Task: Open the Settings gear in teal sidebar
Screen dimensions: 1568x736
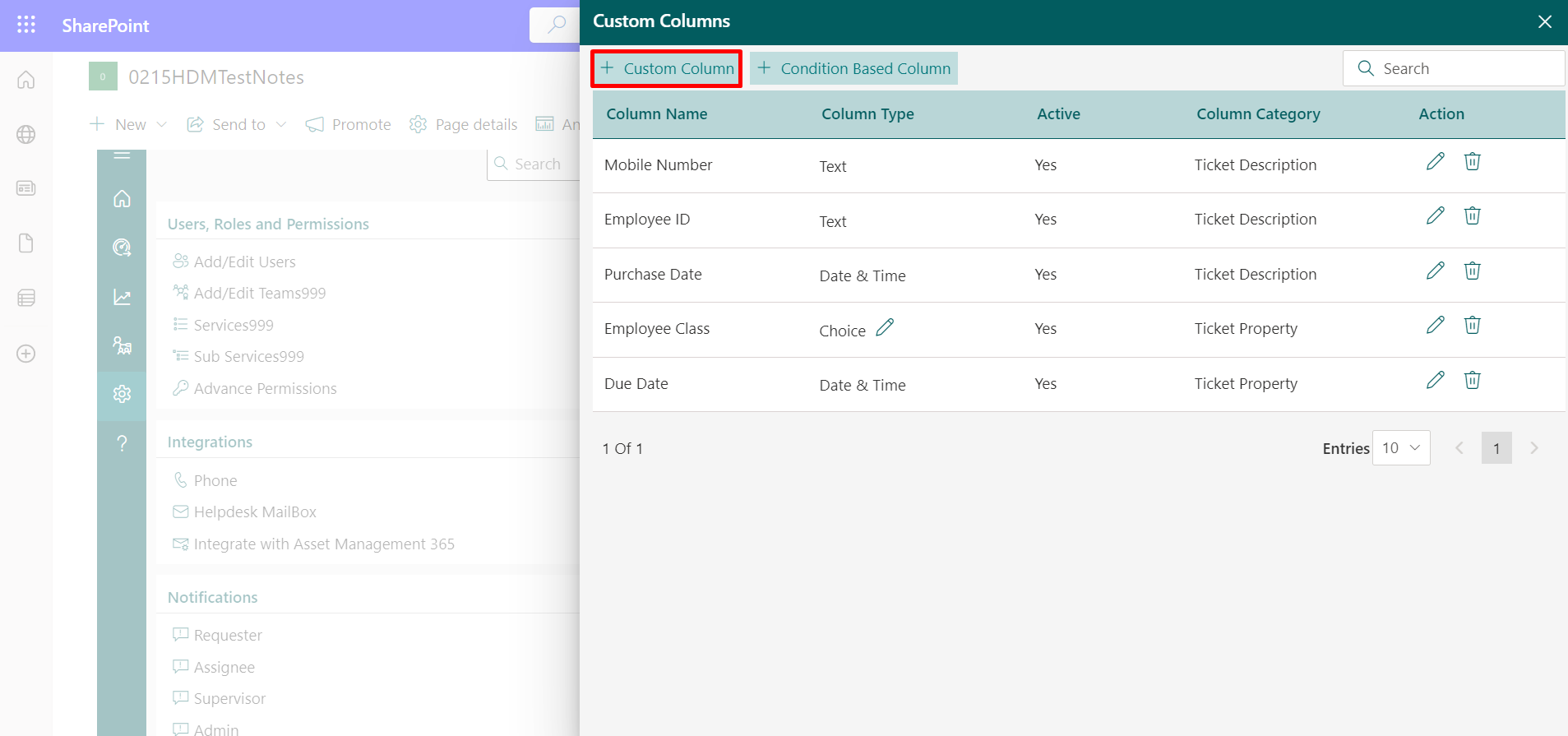Action: click(122, 394)
